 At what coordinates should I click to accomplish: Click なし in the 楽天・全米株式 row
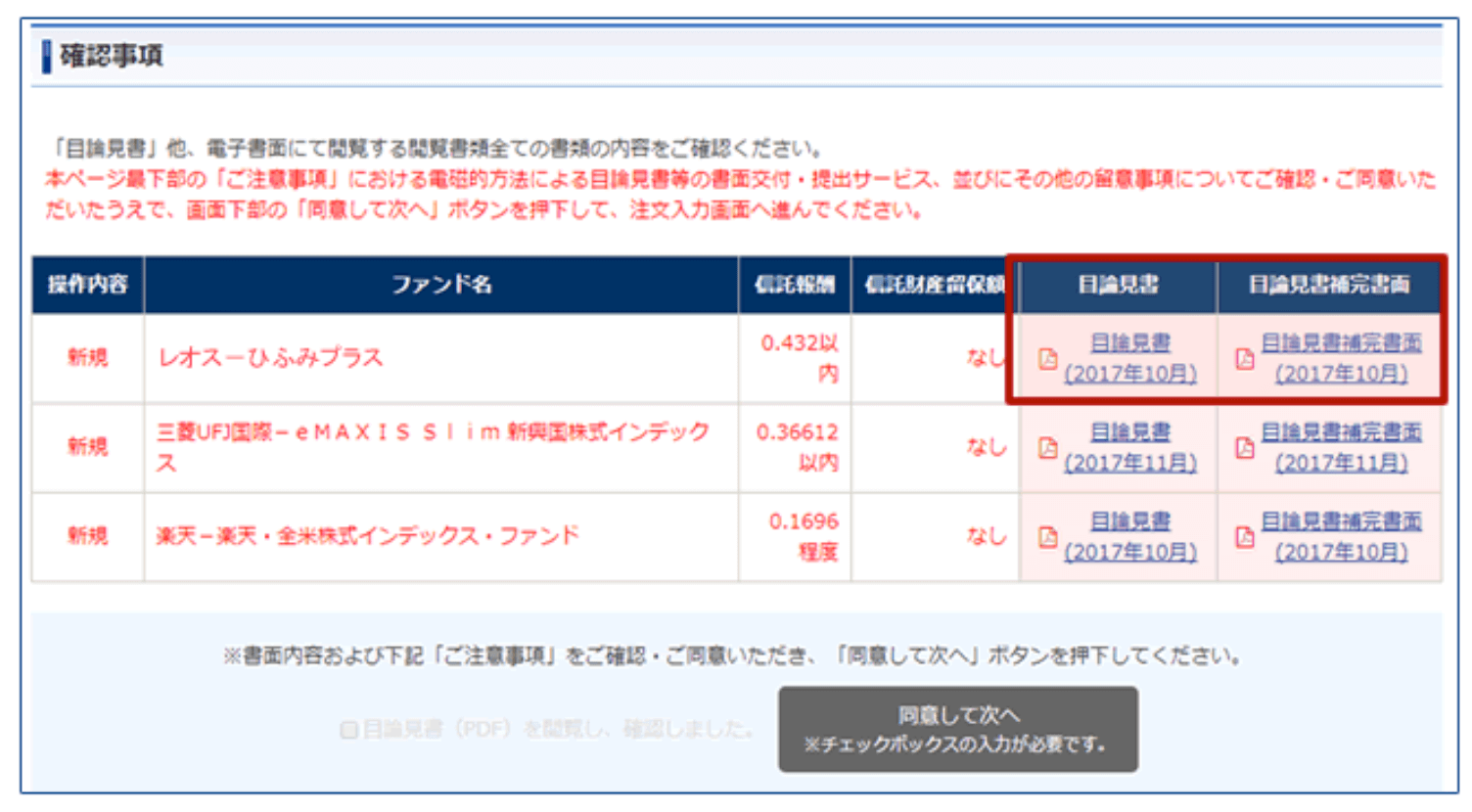pos(987,536)
